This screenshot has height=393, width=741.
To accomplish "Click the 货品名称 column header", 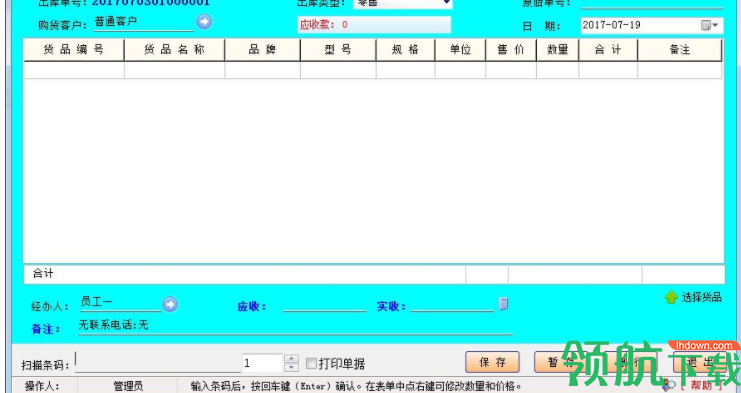I will 174,50.
